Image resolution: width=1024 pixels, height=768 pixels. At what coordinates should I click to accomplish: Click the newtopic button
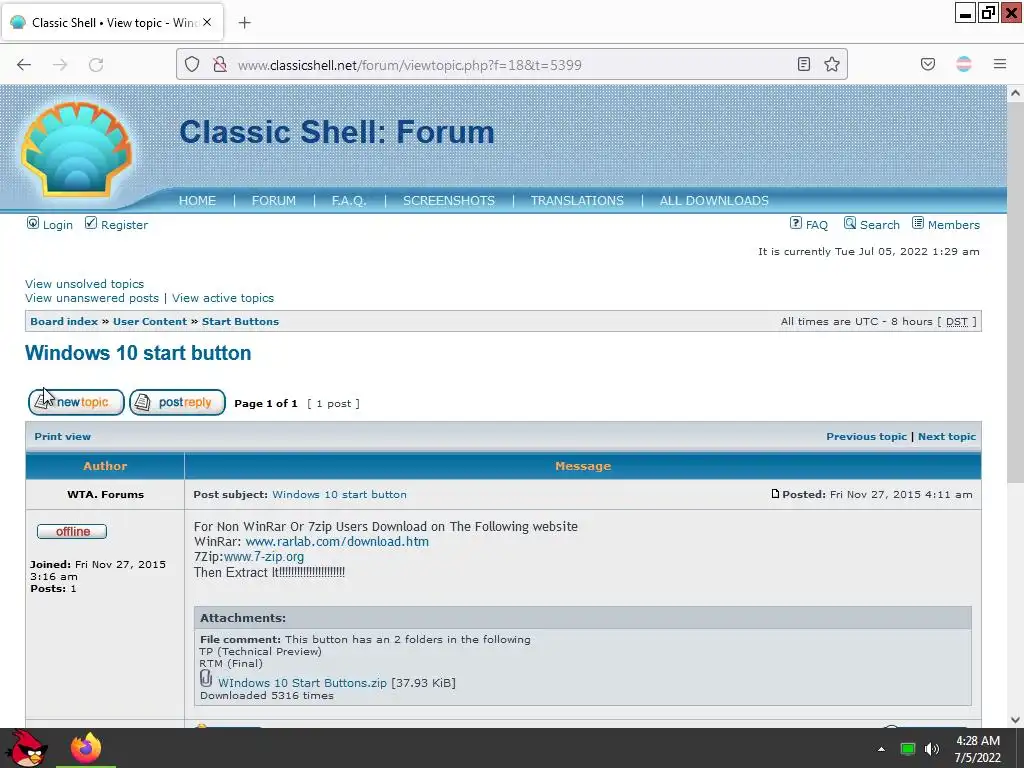76,402
